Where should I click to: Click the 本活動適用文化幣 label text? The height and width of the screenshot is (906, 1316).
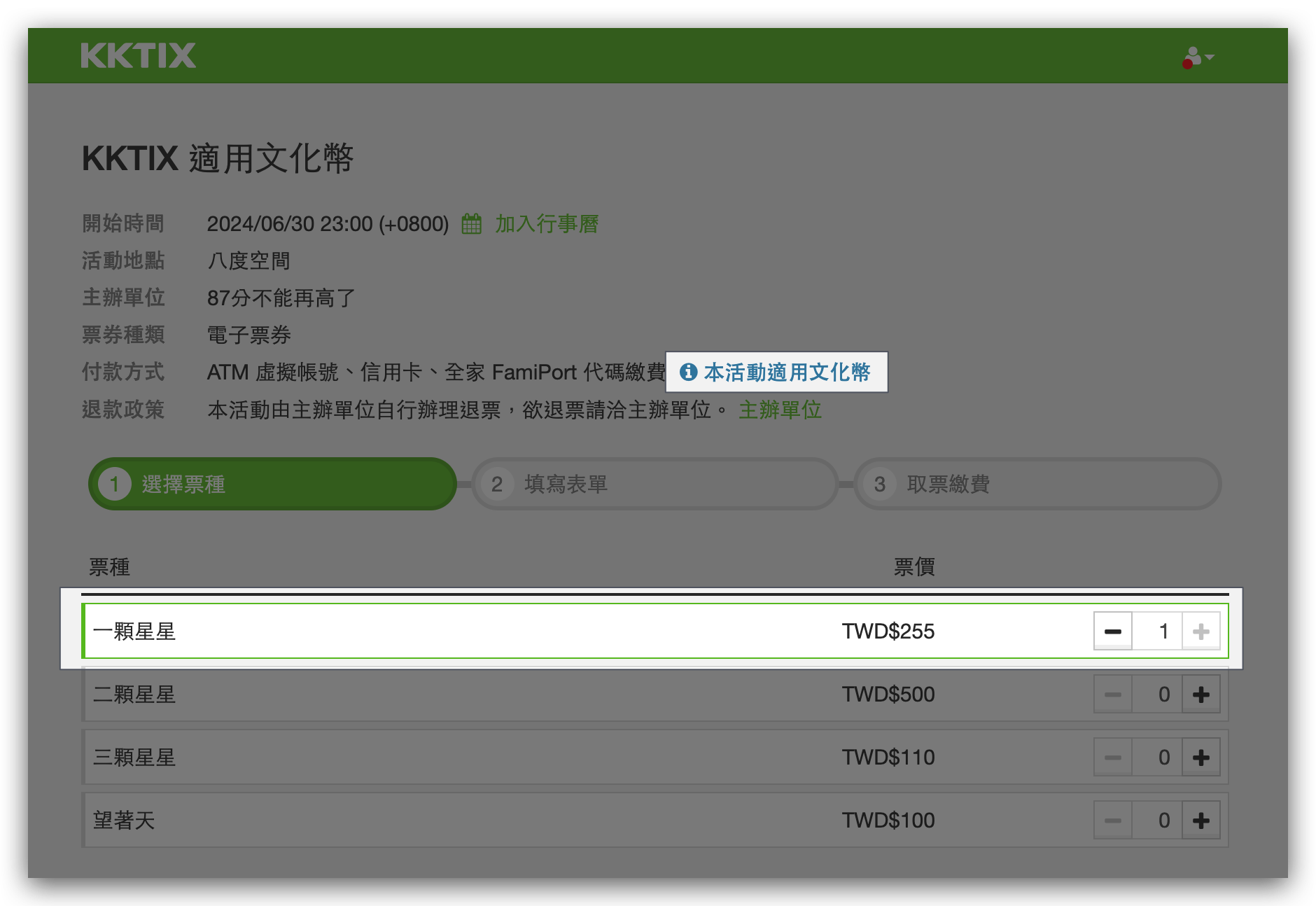coord(787,372)
